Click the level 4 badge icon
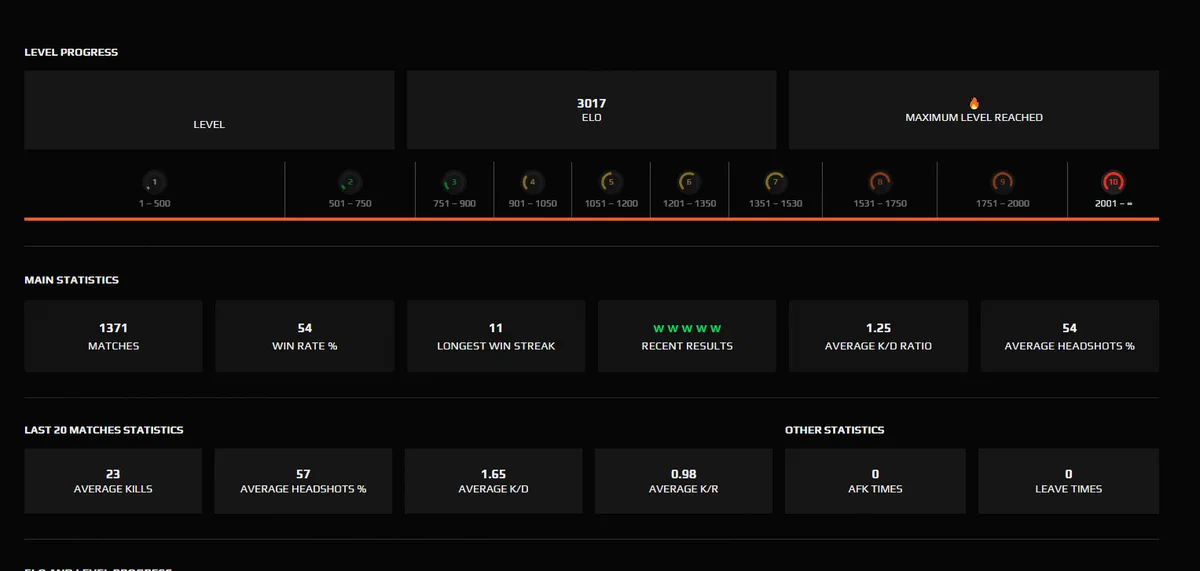This screenshot has height=571, width=1200. tap(532, 182)
